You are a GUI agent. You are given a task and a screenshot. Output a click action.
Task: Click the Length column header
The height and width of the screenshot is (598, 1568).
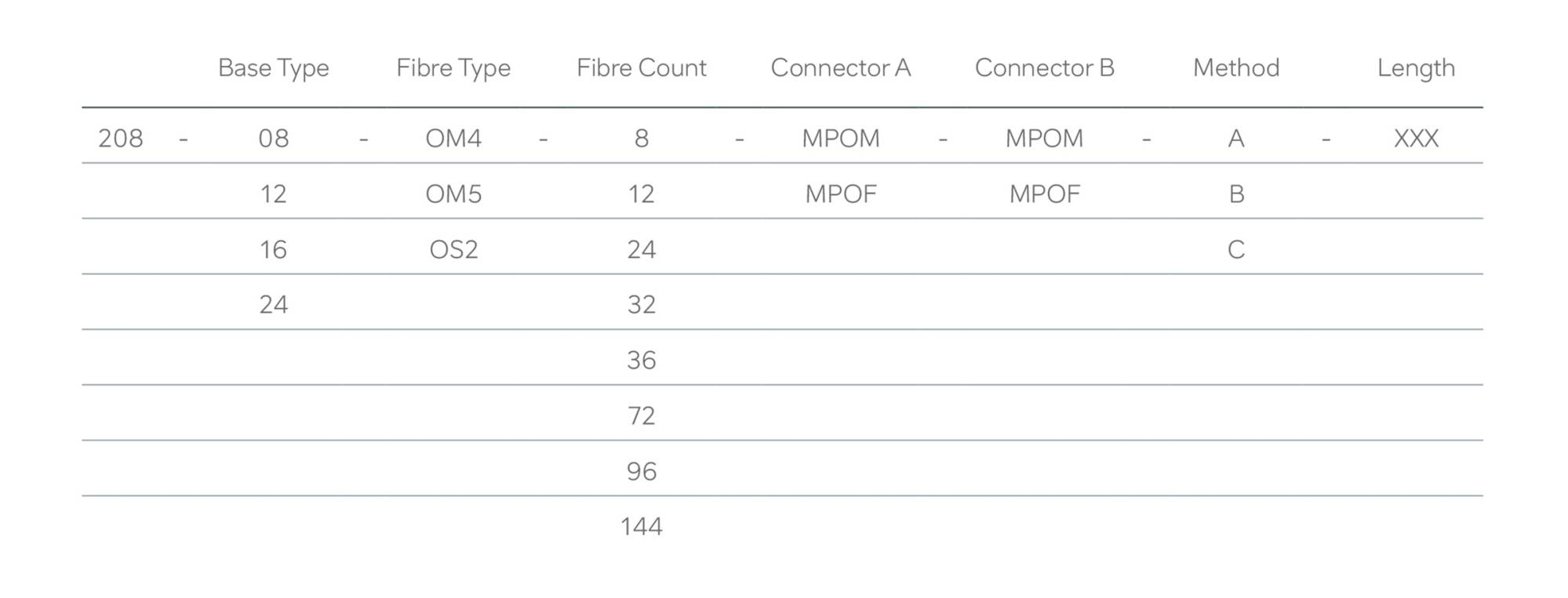[1416, 69]
